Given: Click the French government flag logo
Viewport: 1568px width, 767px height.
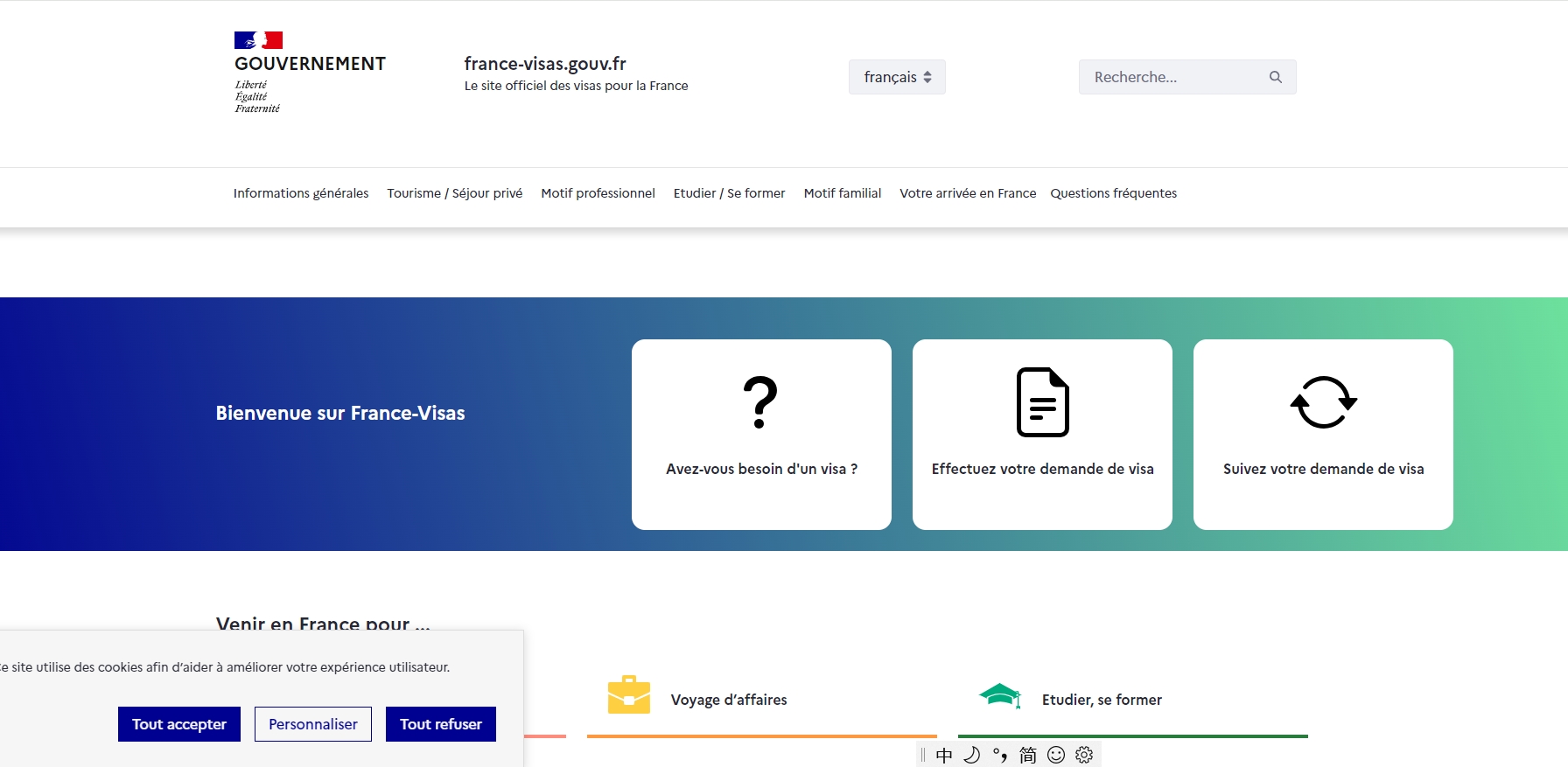Looking at the screenshot, I should pyautogui.click(x=258, y=40).
